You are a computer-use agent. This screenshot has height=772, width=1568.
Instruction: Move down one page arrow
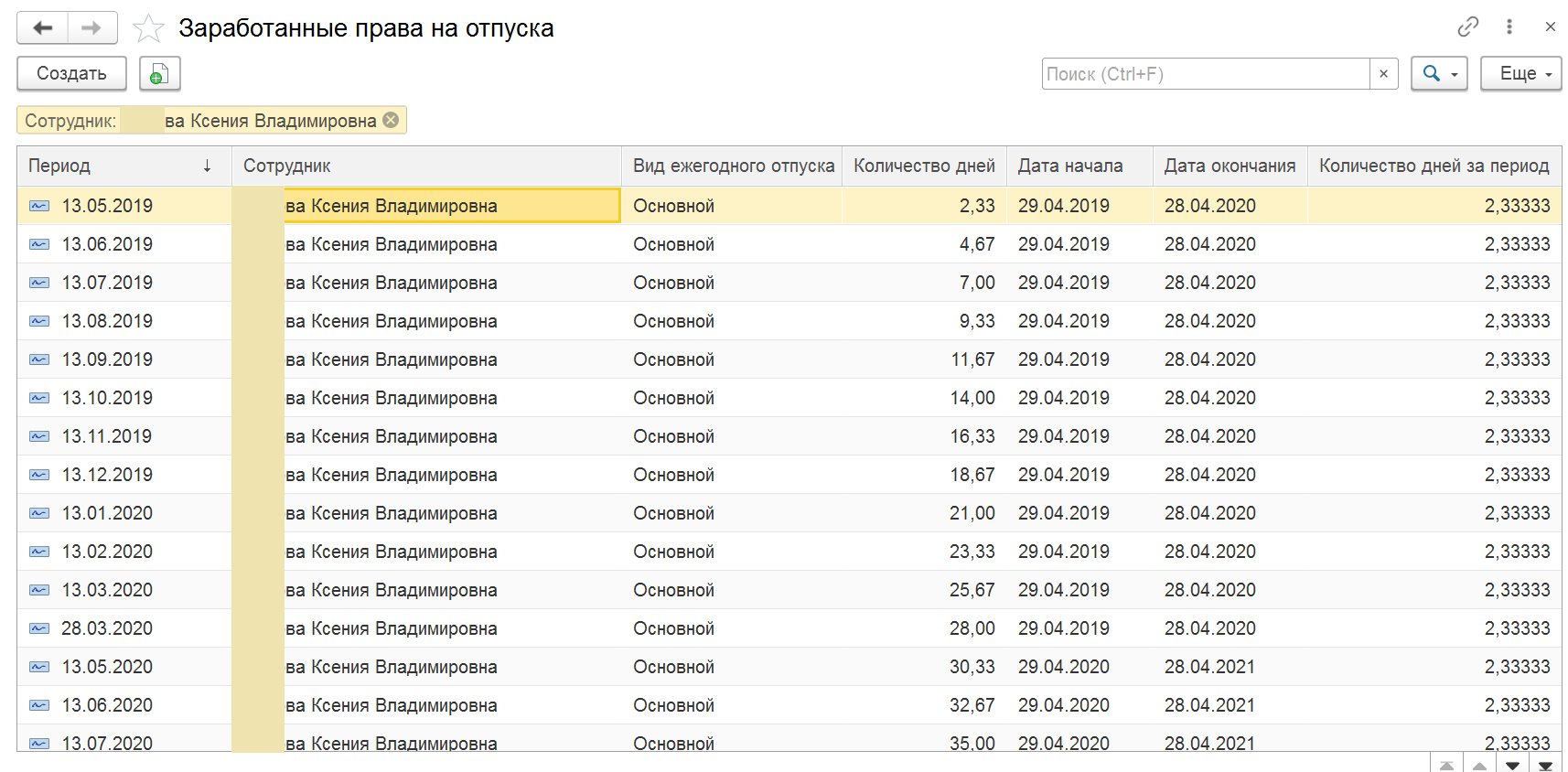click(x=1512, y=765)
